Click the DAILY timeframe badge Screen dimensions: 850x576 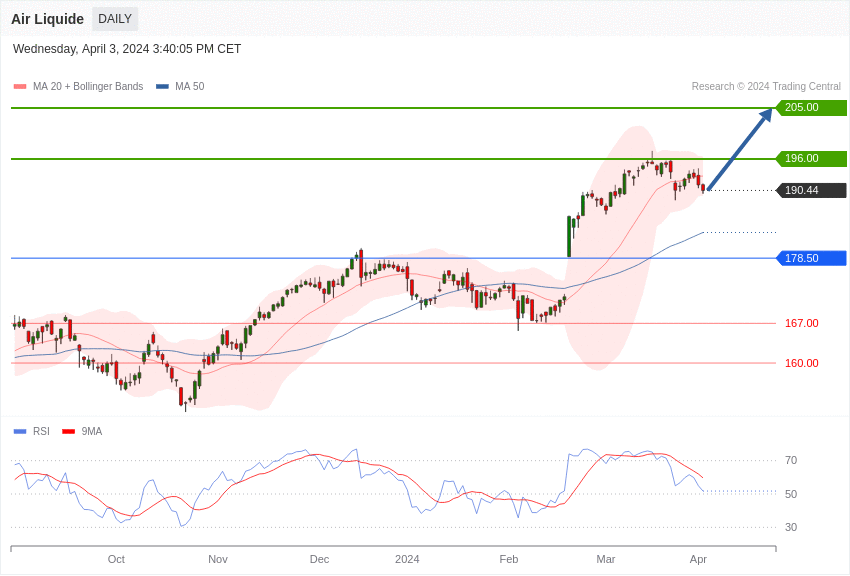[115, 19]
